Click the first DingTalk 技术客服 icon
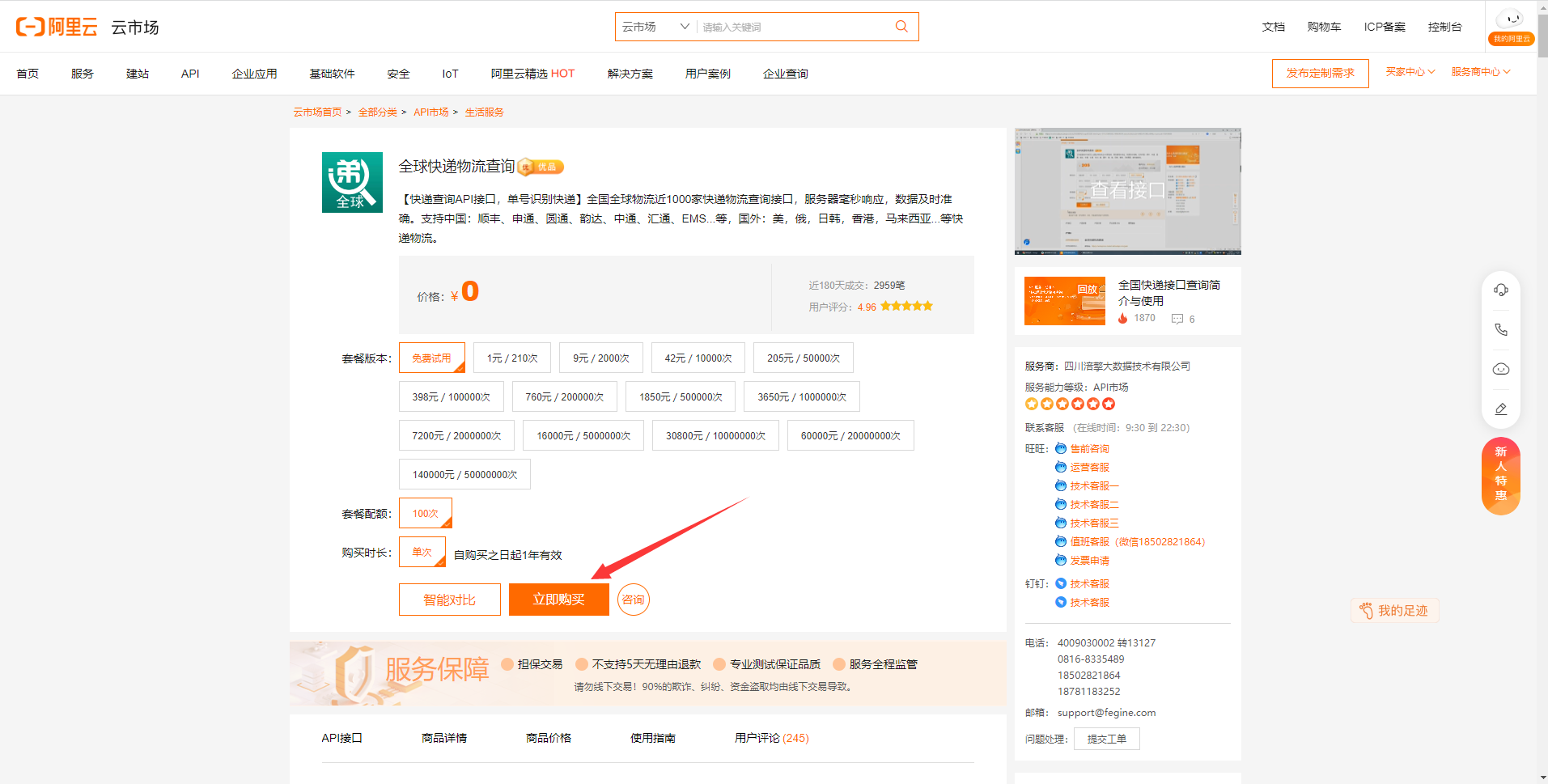Image resolution: width=1548 pixels, height=784 pixels. [x=1060, y=583]
